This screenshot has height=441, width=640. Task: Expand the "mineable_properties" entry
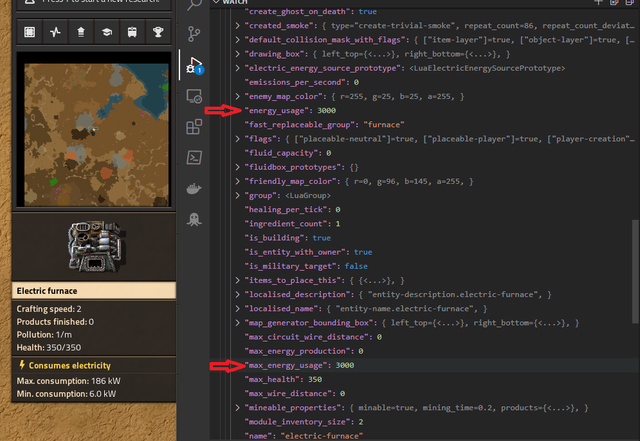click(x=238, y=408)
